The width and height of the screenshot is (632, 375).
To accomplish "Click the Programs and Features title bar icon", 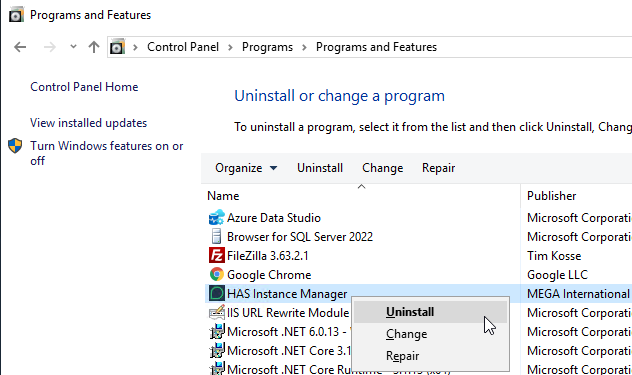I will 16,15.
